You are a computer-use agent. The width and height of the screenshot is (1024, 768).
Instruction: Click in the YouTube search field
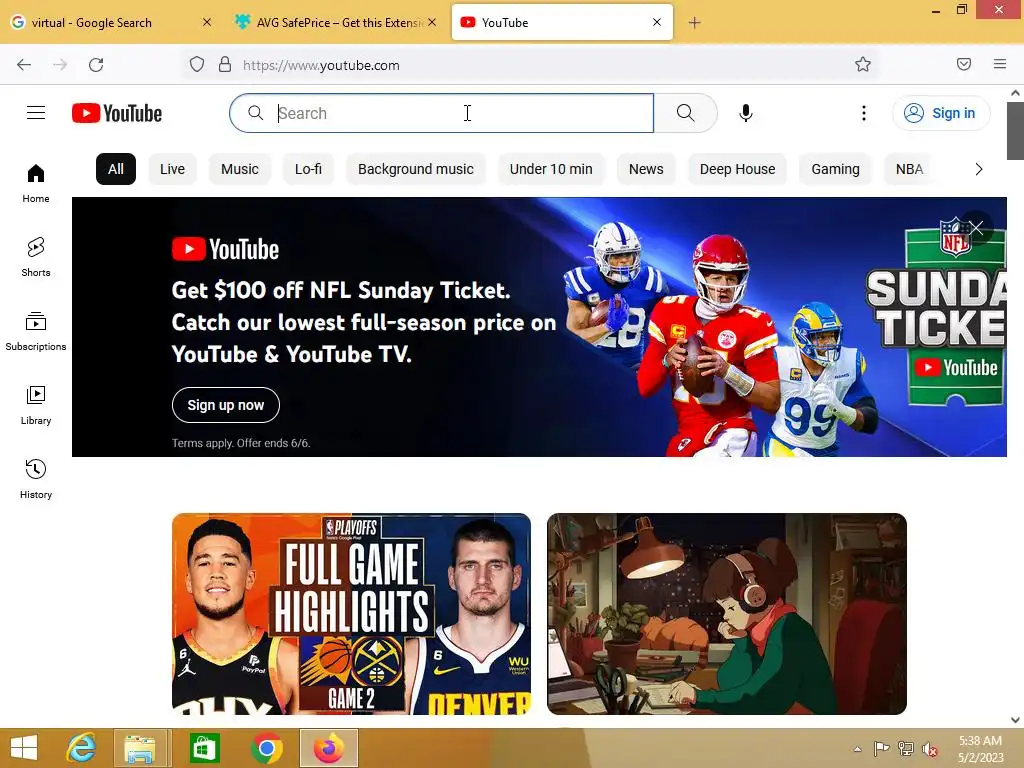point(441,113)
